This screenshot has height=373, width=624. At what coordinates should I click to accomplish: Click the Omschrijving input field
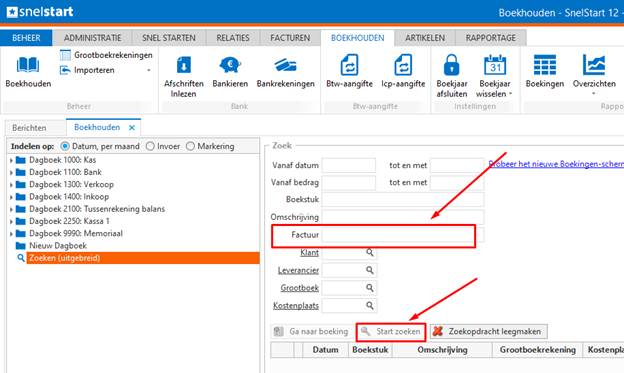(403, 217)
